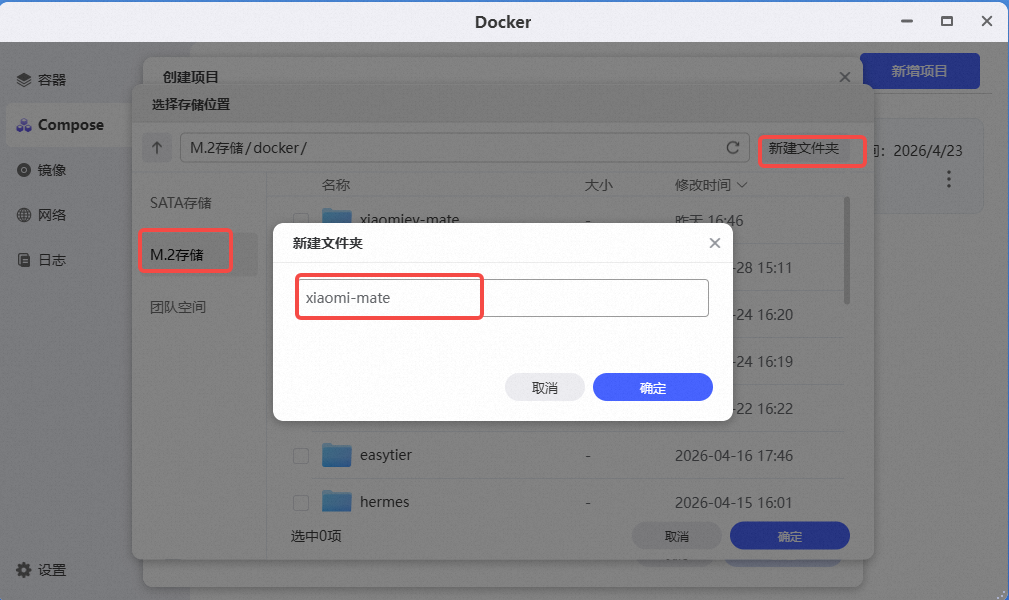The width and height of the screenshot is (1009, 600).
Task: Click the folder name input containing xiaomi-mate
Action: [x=503, y=298]
